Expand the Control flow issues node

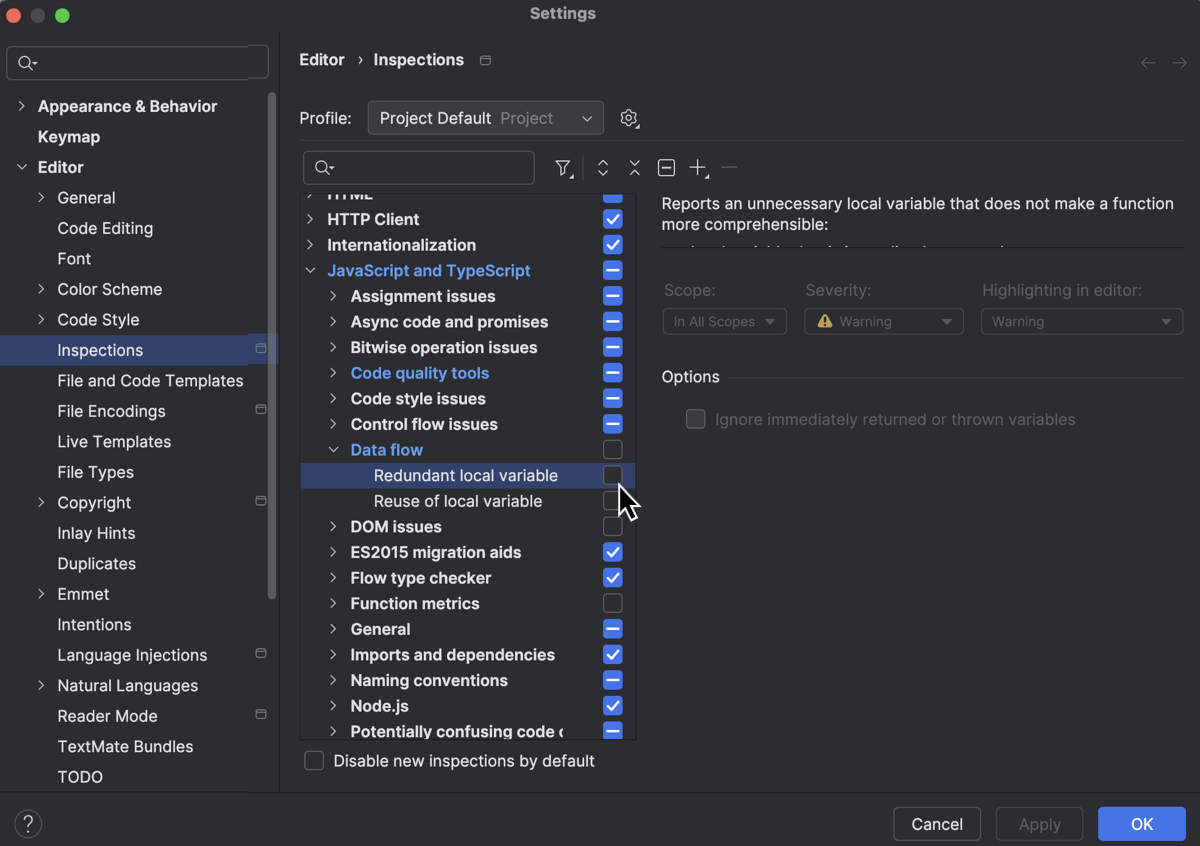point(333,424)
